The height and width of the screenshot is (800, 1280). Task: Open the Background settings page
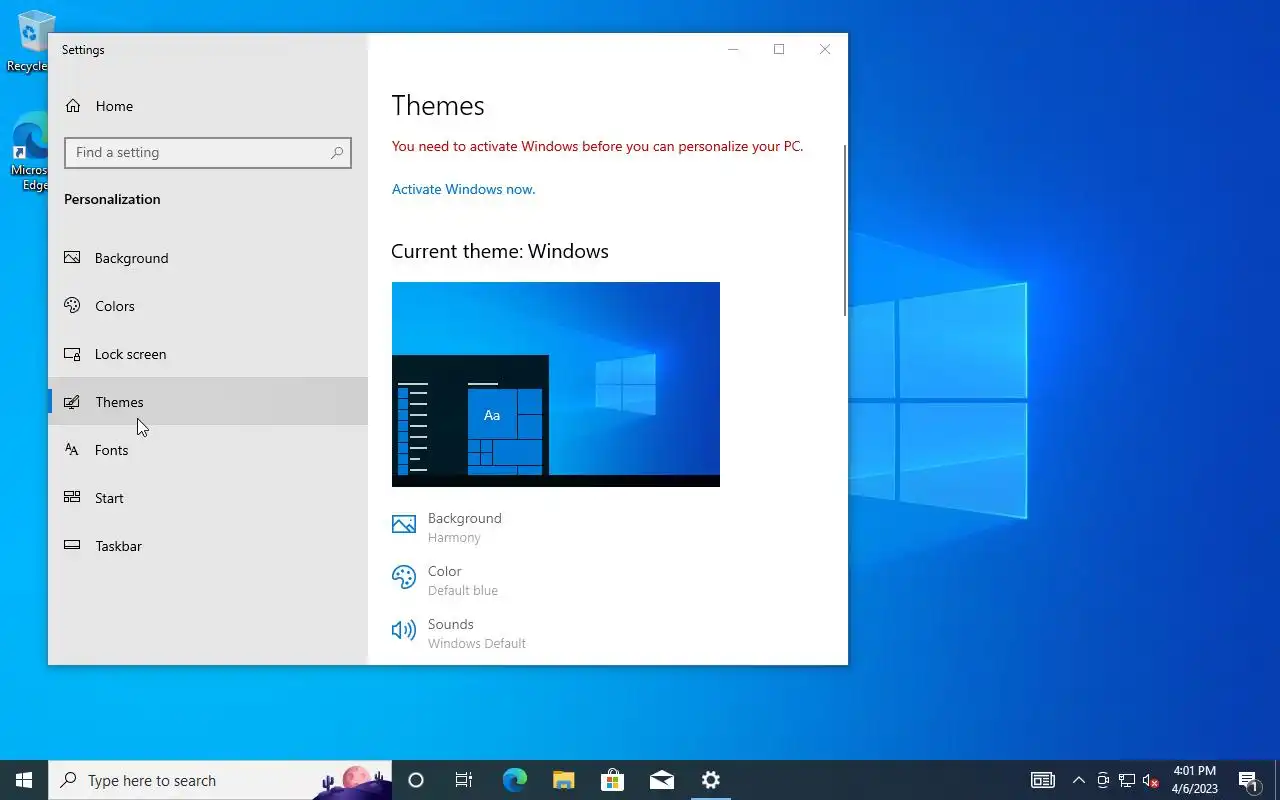click(x=208, y=258)
